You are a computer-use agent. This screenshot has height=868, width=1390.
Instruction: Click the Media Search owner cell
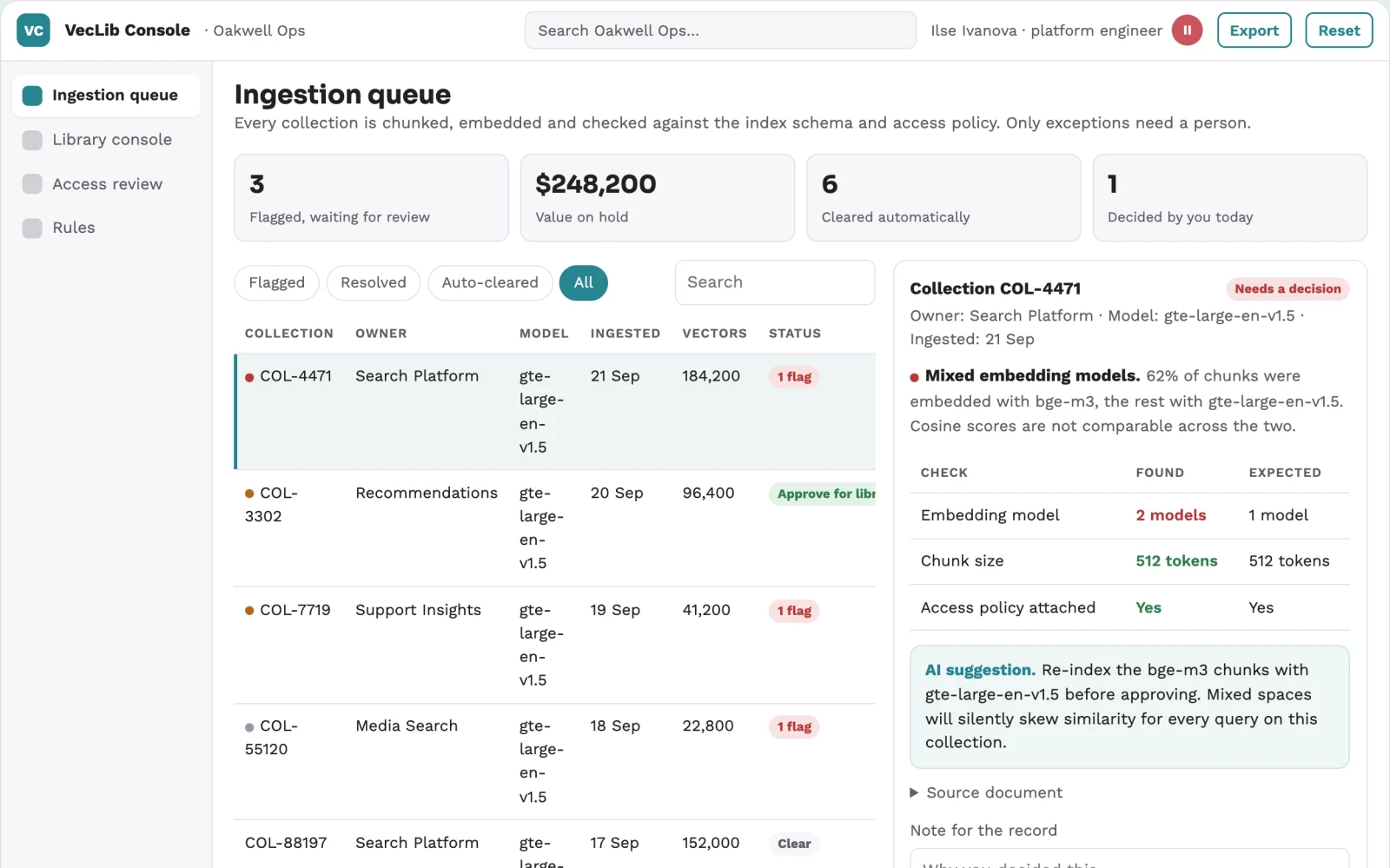(407, 726)
